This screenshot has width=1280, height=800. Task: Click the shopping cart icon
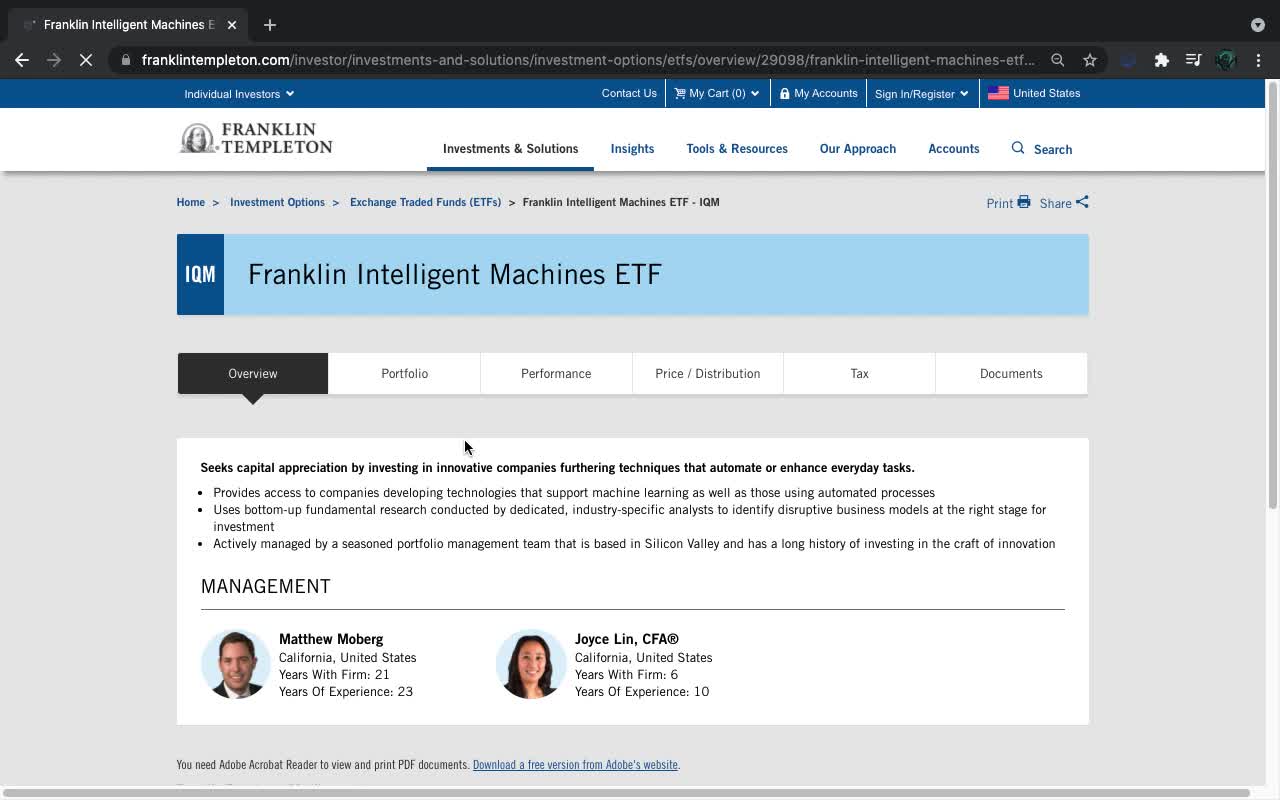tap(680, 93)
